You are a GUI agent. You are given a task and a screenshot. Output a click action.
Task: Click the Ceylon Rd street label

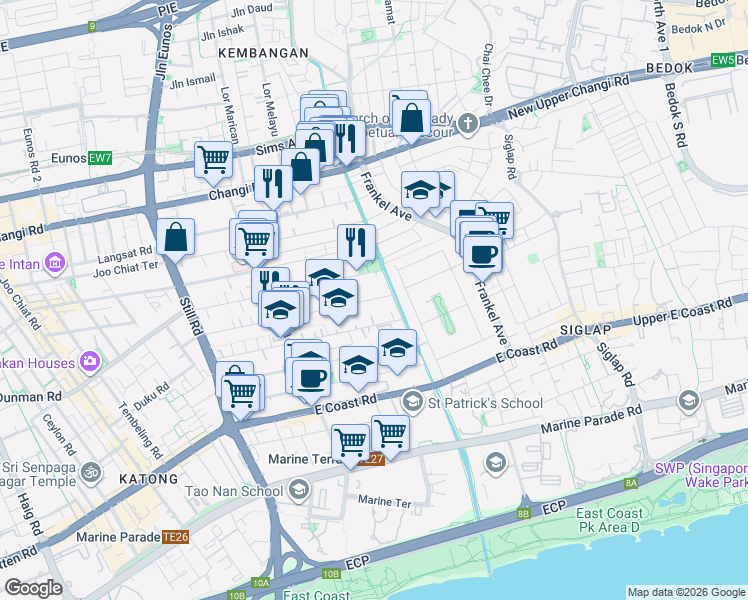(x=59, y=434)
